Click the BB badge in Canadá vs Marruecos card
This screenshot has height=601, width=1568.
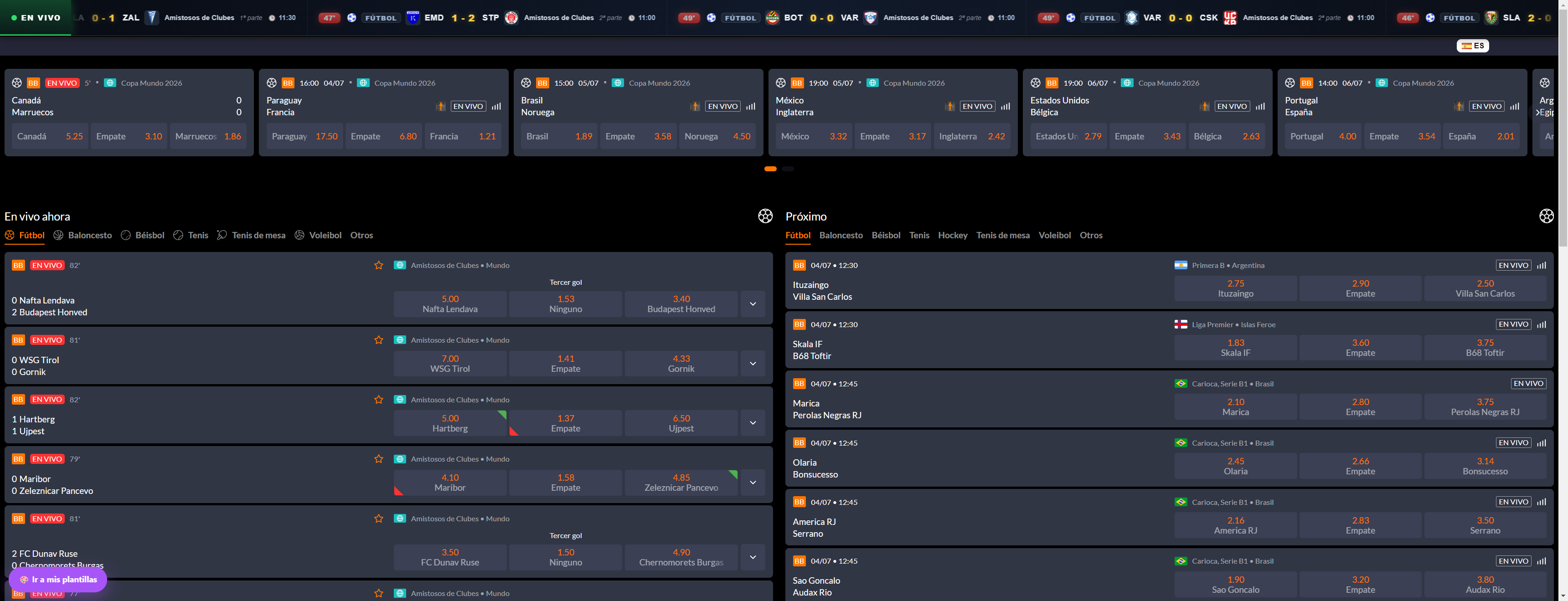point(33,83)
